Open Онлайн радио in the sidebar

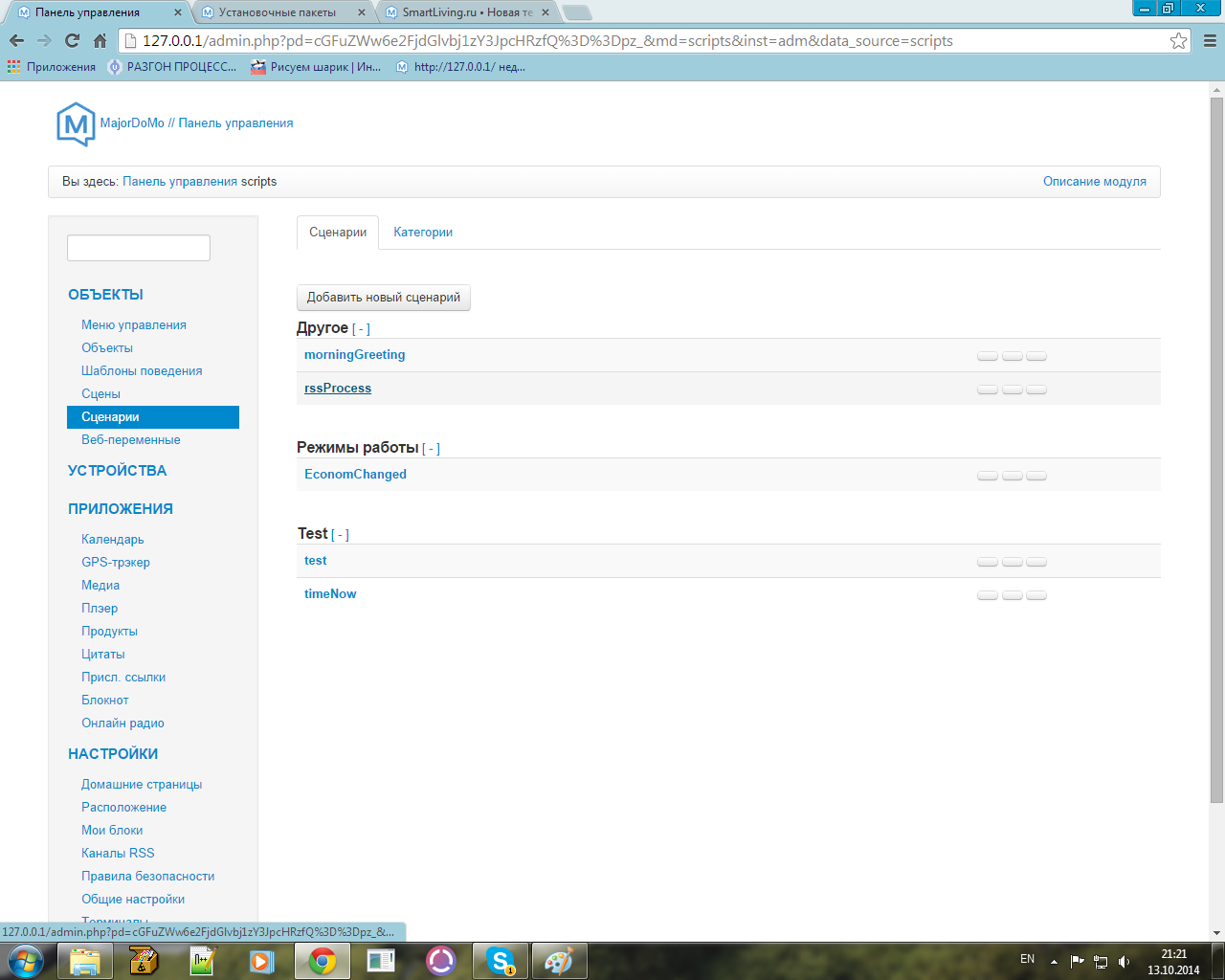[x=122, y=724]
